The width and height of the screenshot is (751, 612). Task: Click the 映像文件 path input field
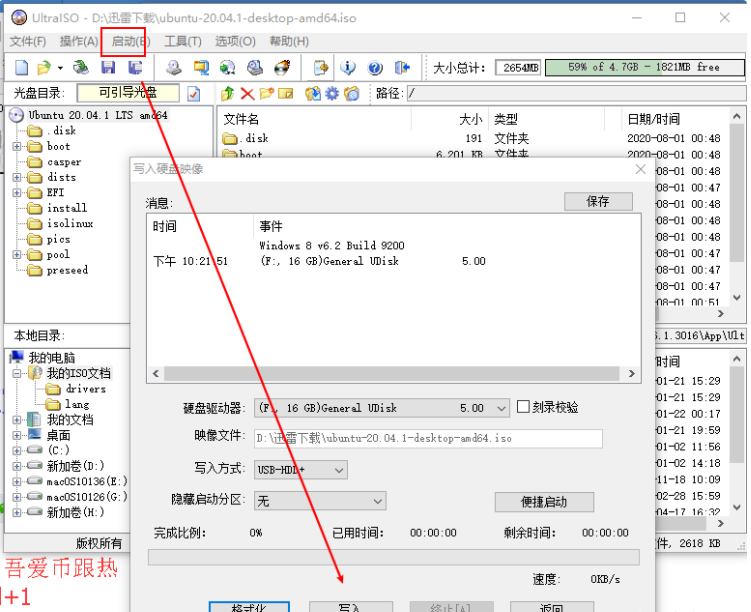[428, 439]
